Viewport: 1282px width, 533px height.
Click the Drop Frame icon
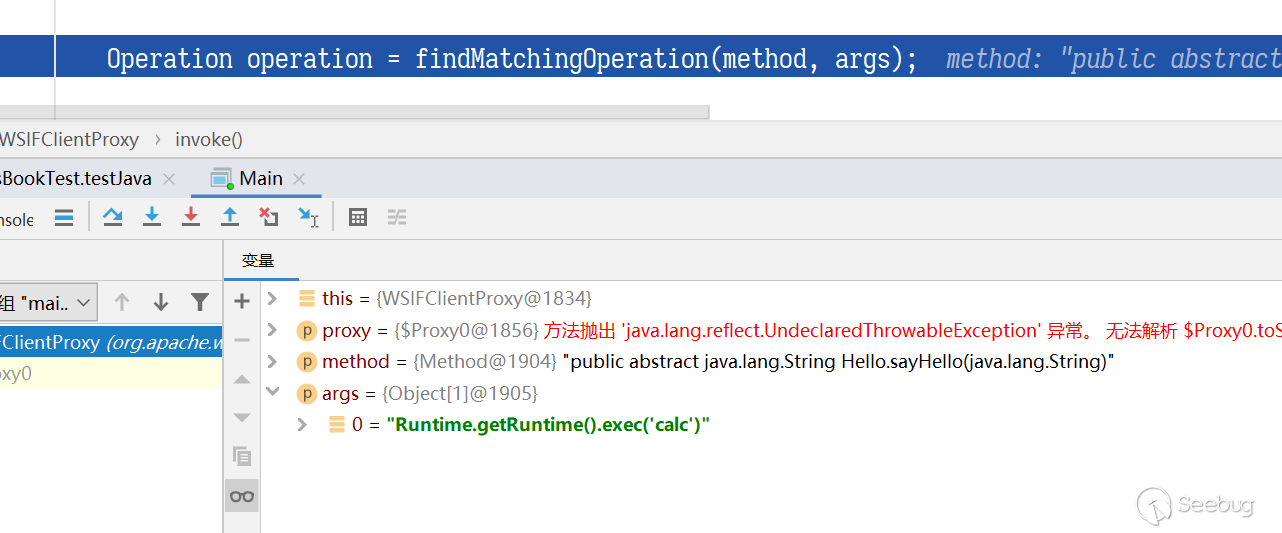click(x=268, y=217)
